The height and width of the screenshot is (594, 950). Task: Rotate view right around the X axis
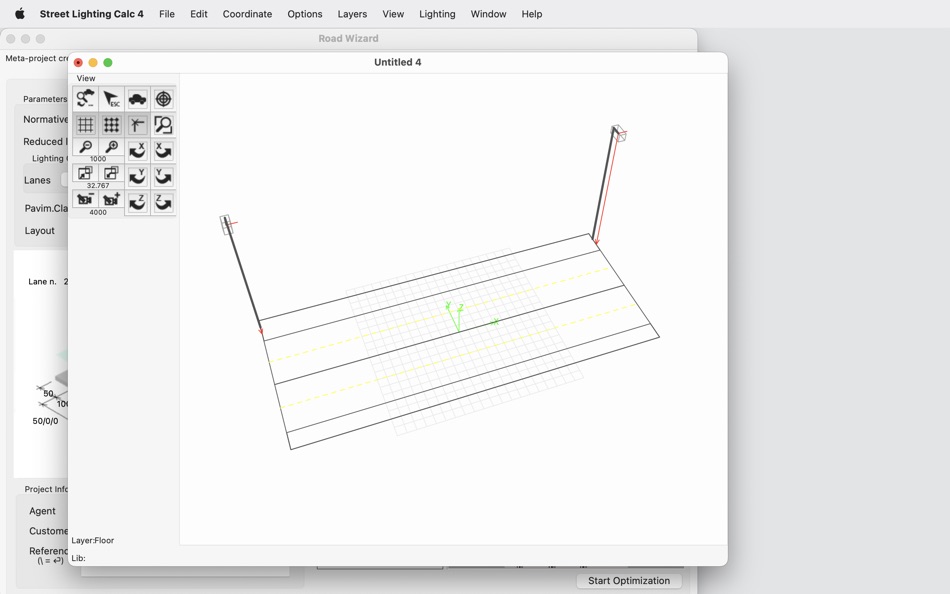point(164,150)
